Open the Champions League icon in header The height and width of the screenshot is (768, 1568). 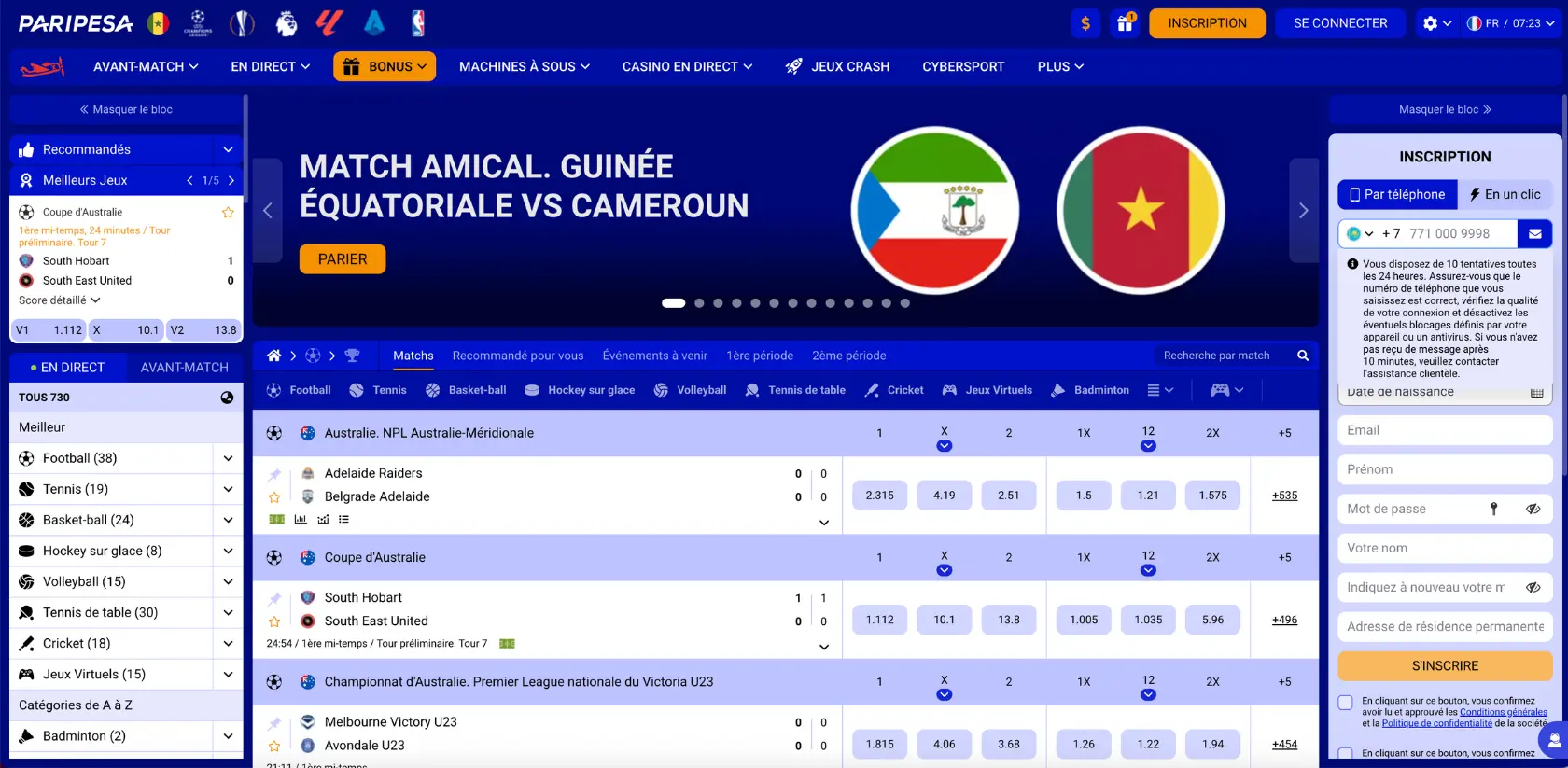[198, 23]
